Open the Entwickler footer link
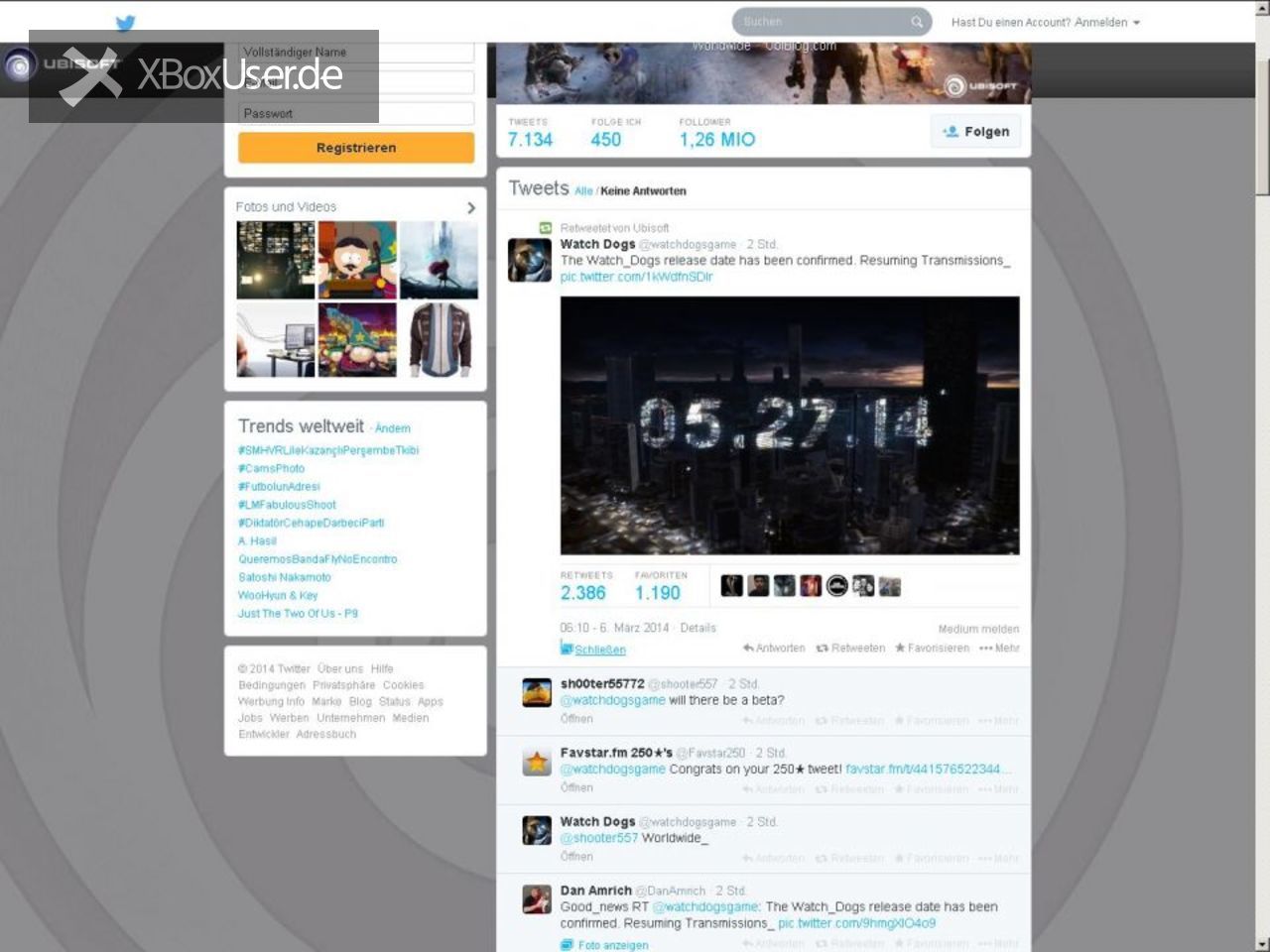This screenshot has height=952, width=1270. click(x=264, y=735)
